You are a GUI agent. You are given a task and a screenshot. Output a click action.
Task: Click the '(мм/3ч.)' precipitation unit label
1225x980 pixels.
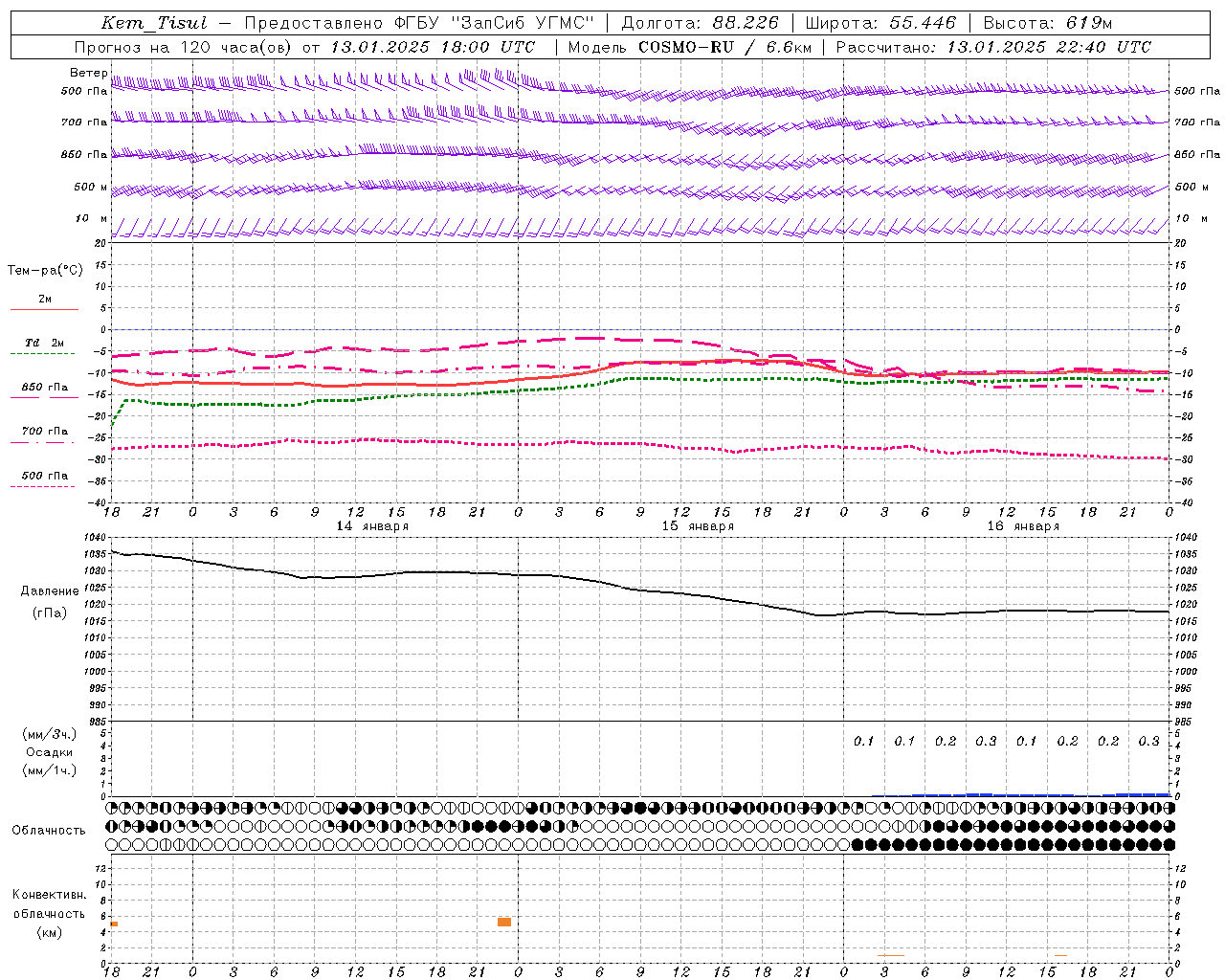point(50,734)
